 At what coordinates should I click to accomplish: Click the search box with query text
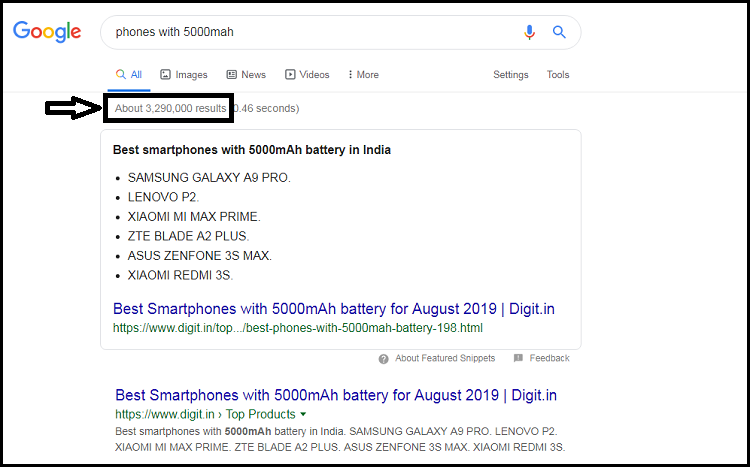pos(310,32)
